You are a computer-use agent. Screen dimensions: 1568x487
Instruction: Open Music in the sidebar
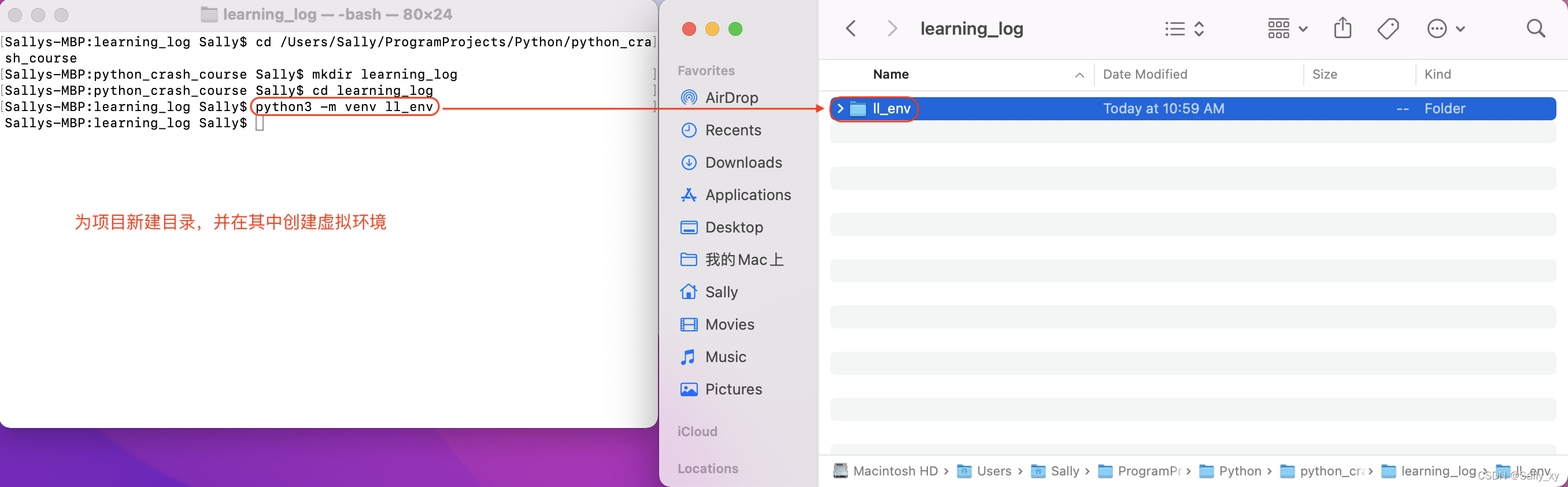[x=713, y=357]
